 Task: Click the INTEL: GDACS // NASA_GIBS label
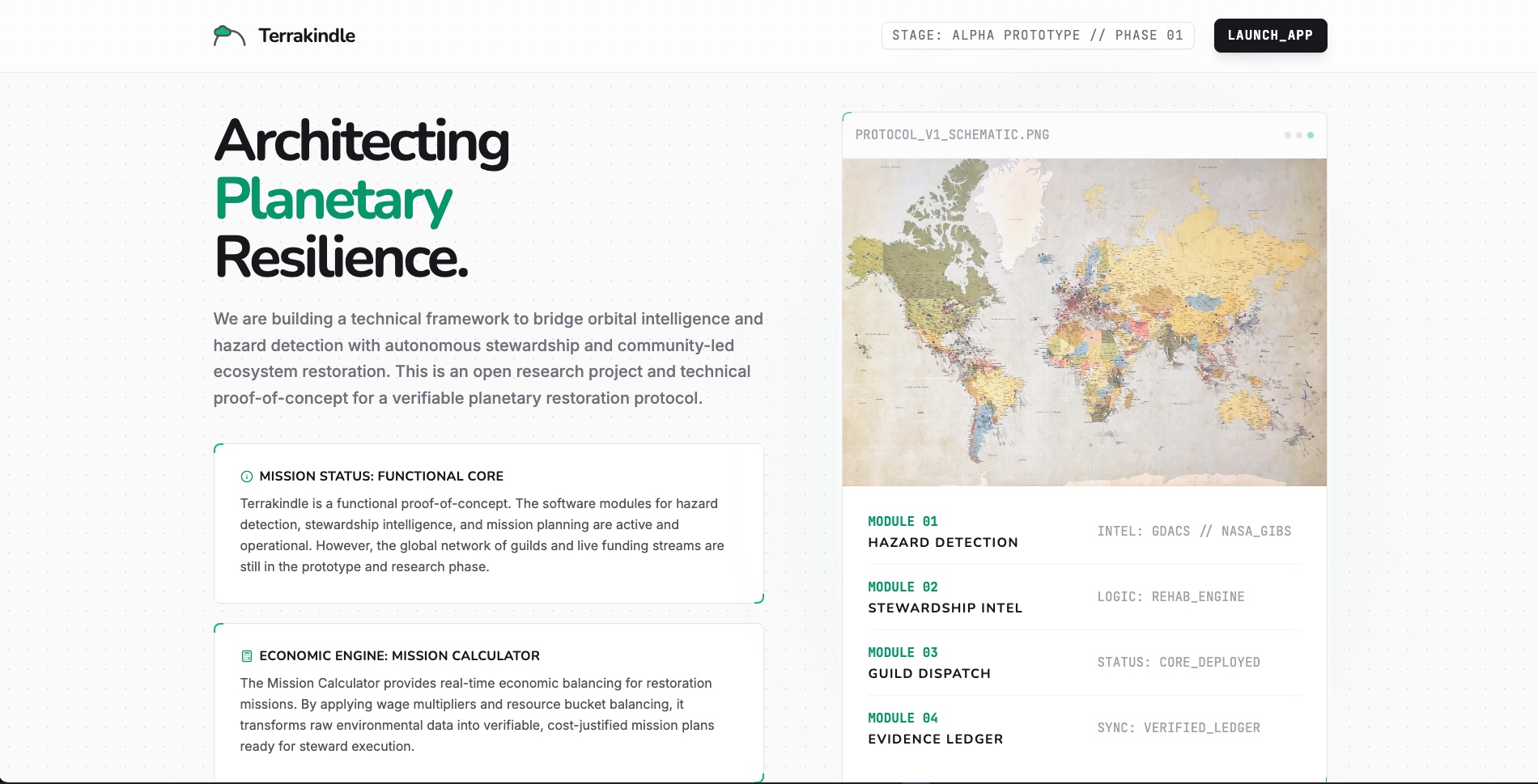coord(1194,532)
